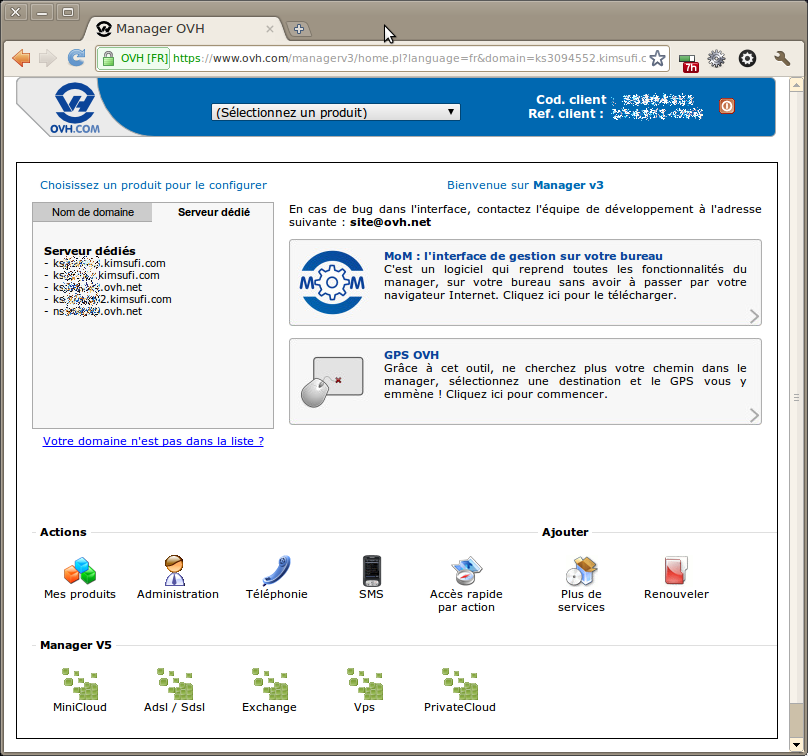This screenshot has width=808, height=756.
Task: Click the page scrollbar down arrow
Action: (x=796, y=745)
